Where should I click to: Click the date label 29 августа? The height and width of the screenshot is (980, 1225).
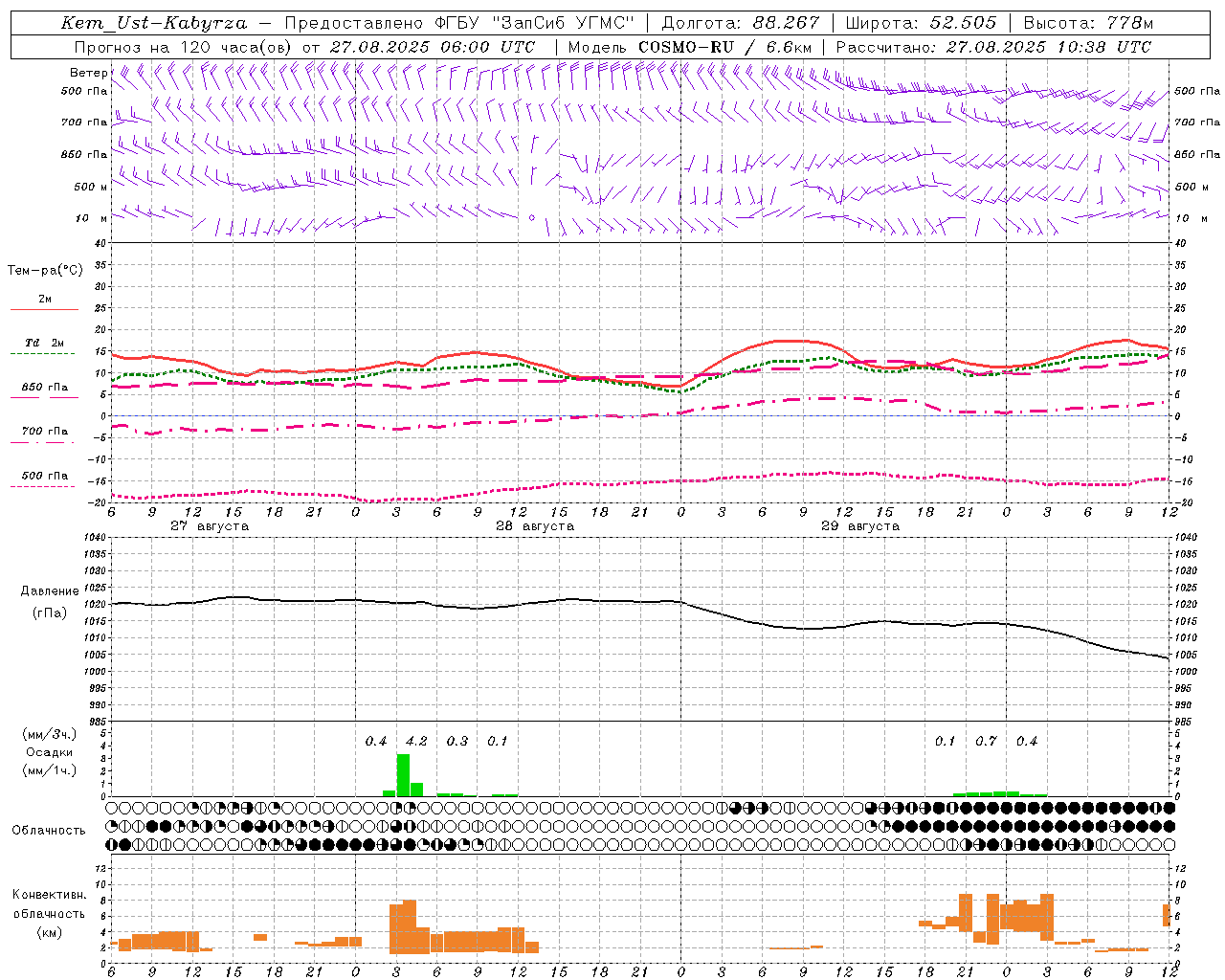(x=860, y=526)
